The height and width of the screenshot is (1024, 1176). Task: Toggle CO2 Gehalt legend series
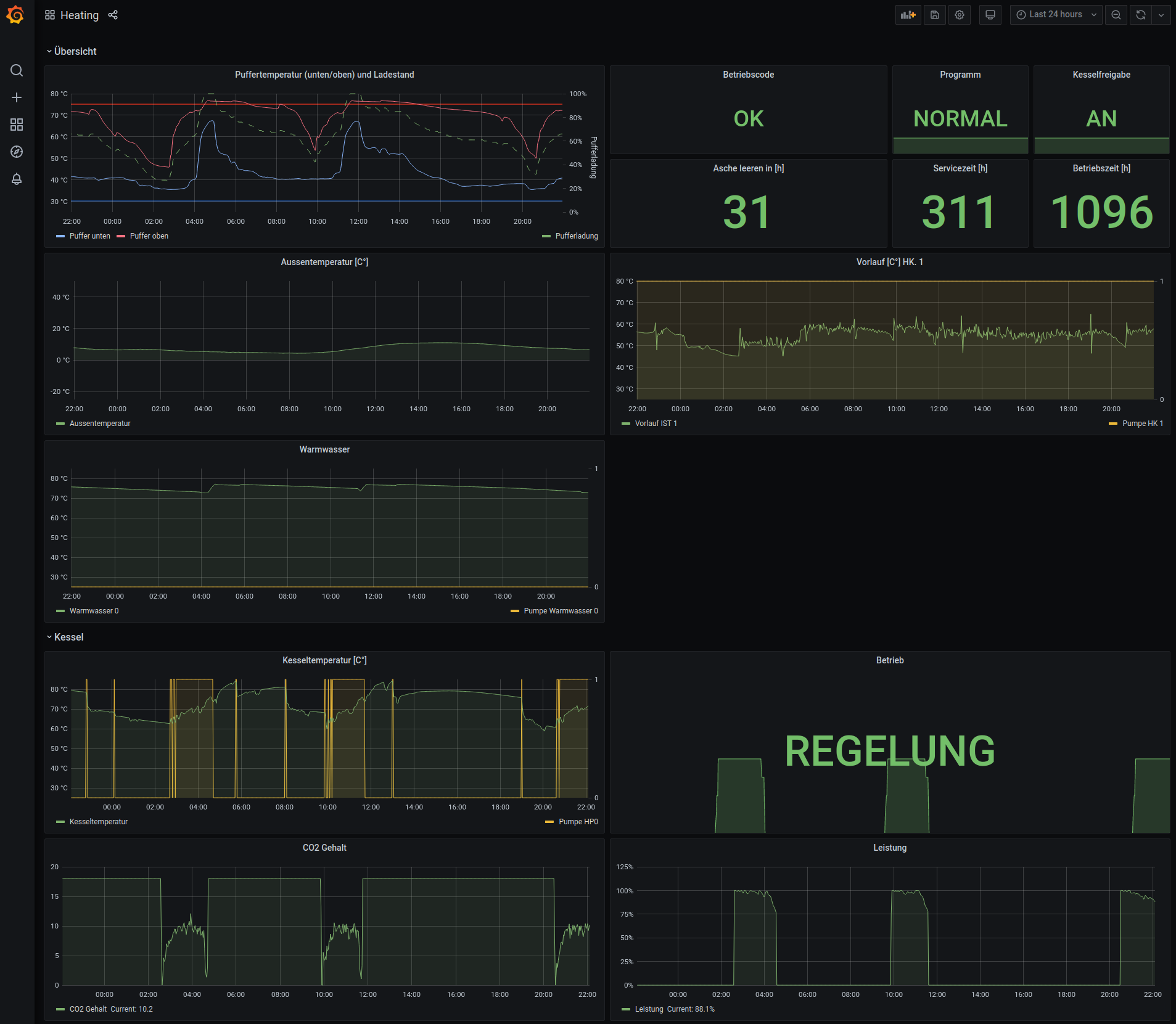pos(88,1009)
